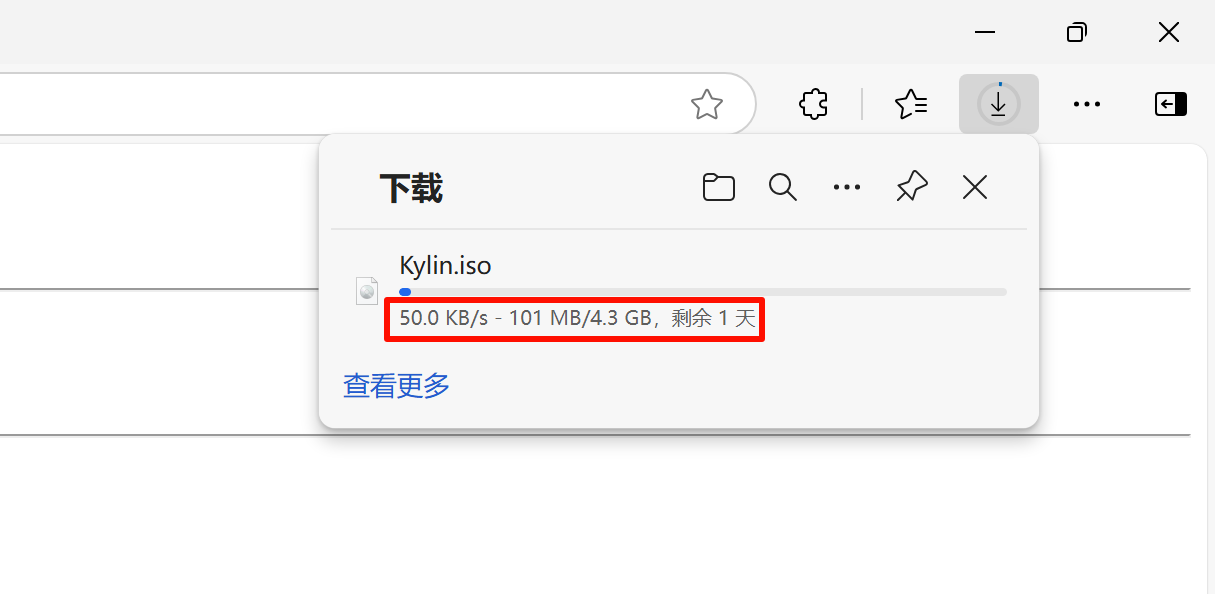Viewport: 1215px width, 594px height.
Task: Pin the downloads panel
Action: 911,187
